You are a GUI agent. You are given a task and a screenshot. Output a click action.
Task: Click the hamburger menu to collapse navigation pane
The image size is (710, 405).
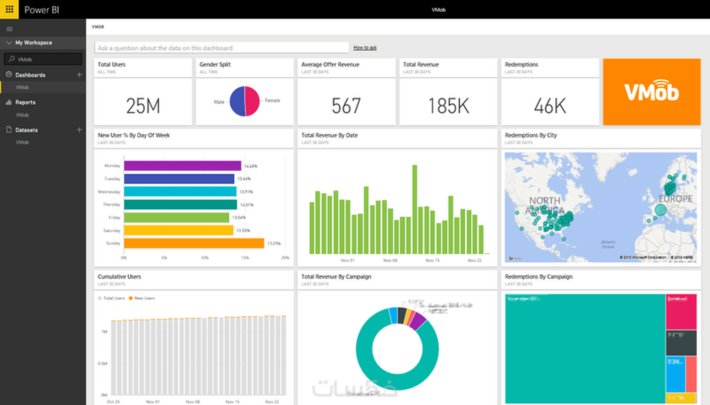tap(9, 29)
